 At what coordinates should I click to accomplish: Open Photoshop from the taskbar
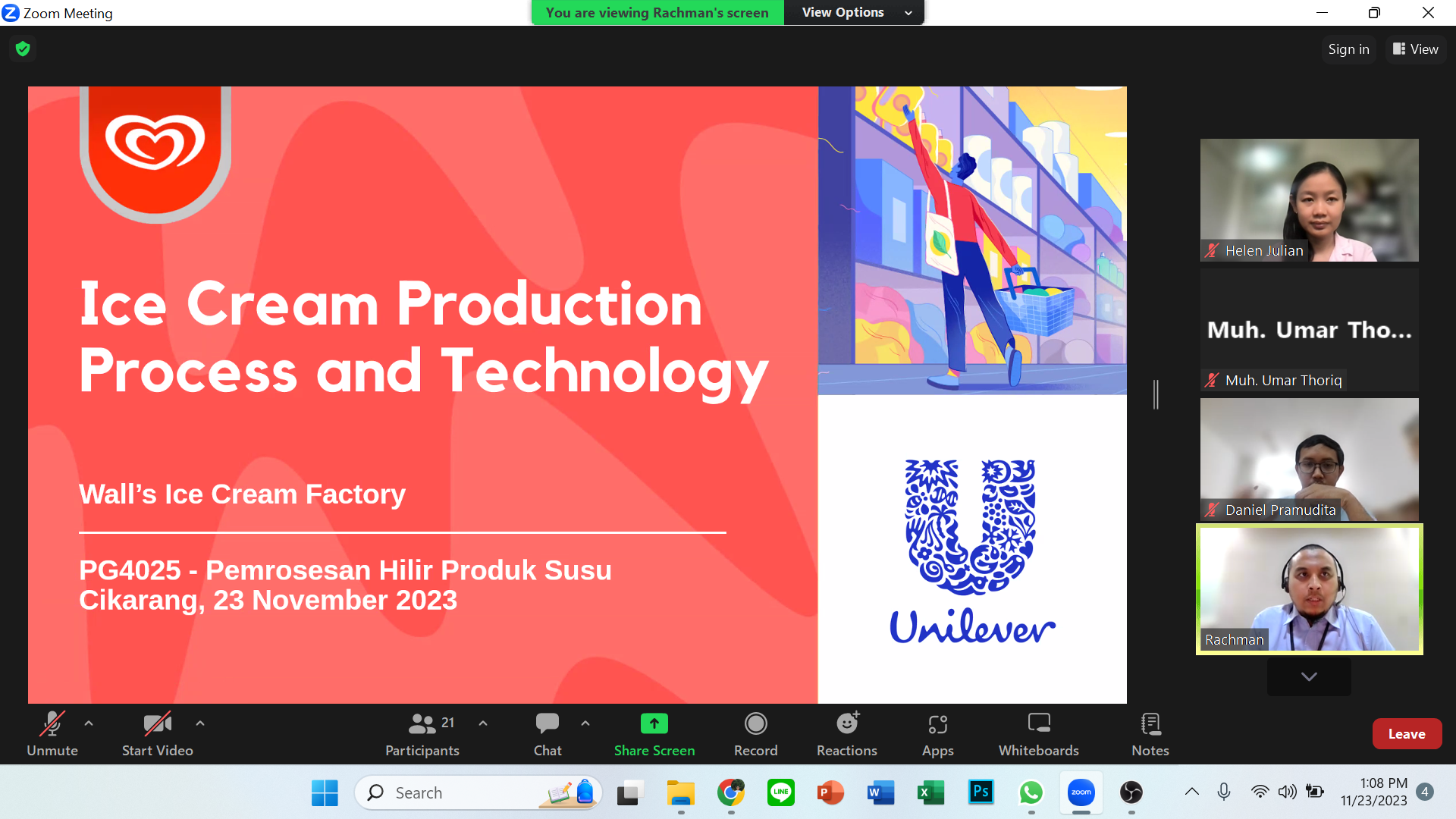point(981,793)
